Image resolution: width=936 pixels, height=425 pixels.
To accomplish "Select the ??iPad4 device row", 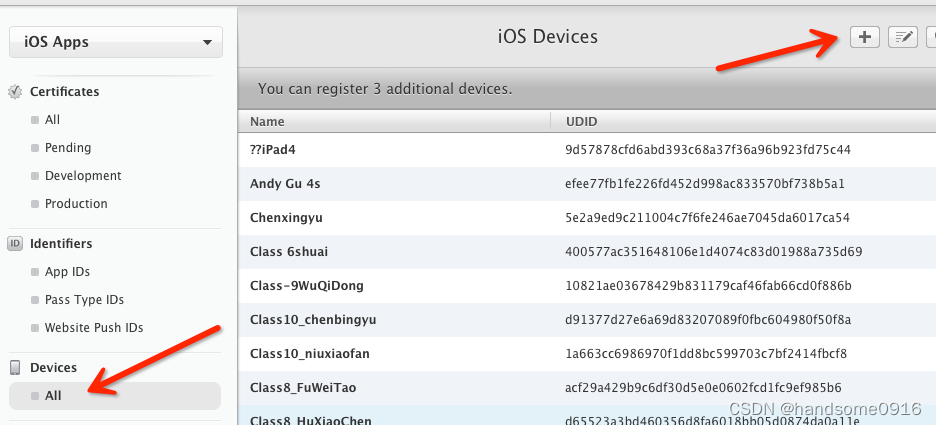I will (587, 150).
